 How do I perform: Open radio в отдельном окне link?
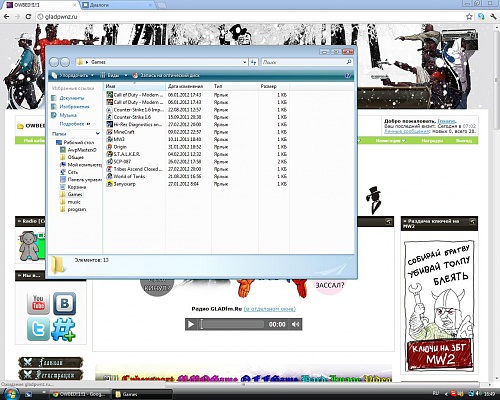tap(270, 309)
